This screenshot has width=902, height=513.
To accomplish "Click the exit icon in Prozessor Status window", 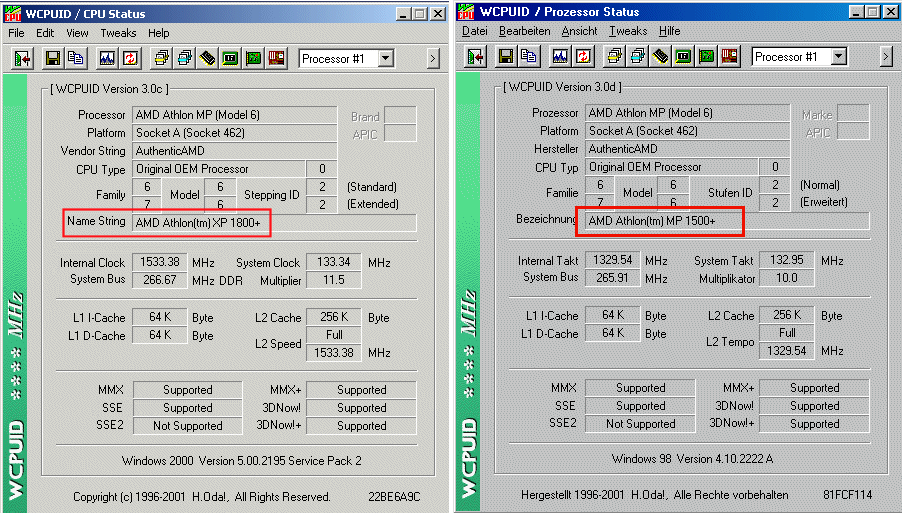I will [x=476, y=56].
